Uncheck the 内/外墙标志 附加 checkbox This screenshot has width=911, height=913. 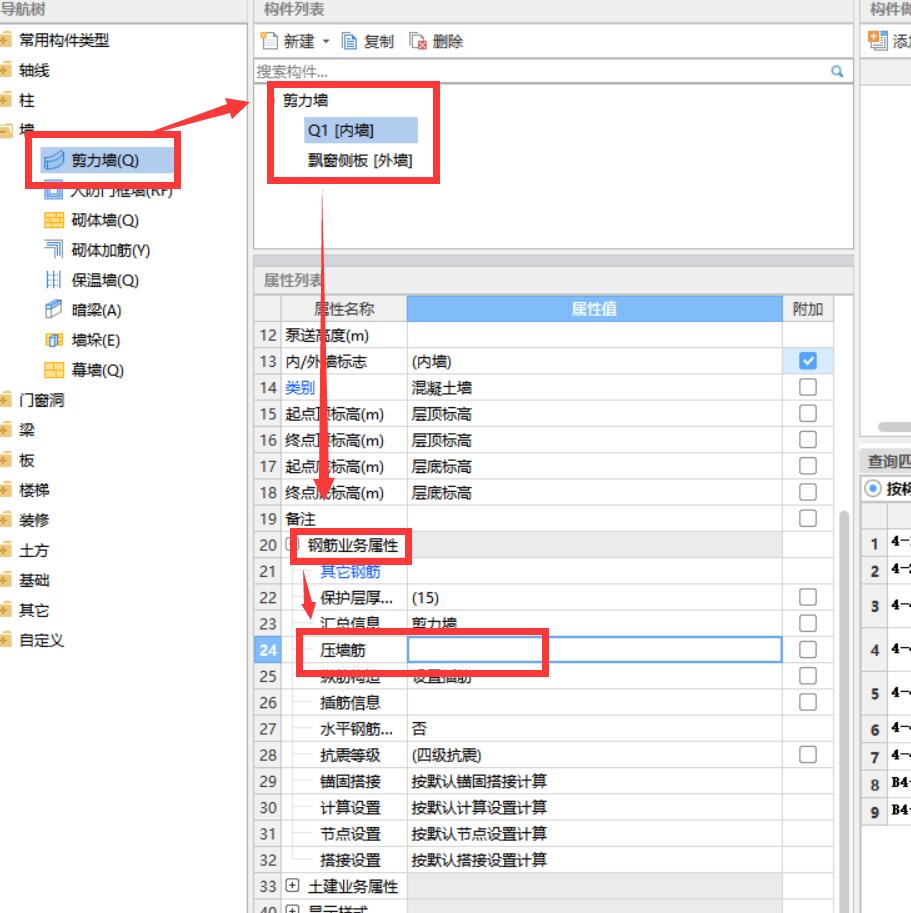point(807,361)
